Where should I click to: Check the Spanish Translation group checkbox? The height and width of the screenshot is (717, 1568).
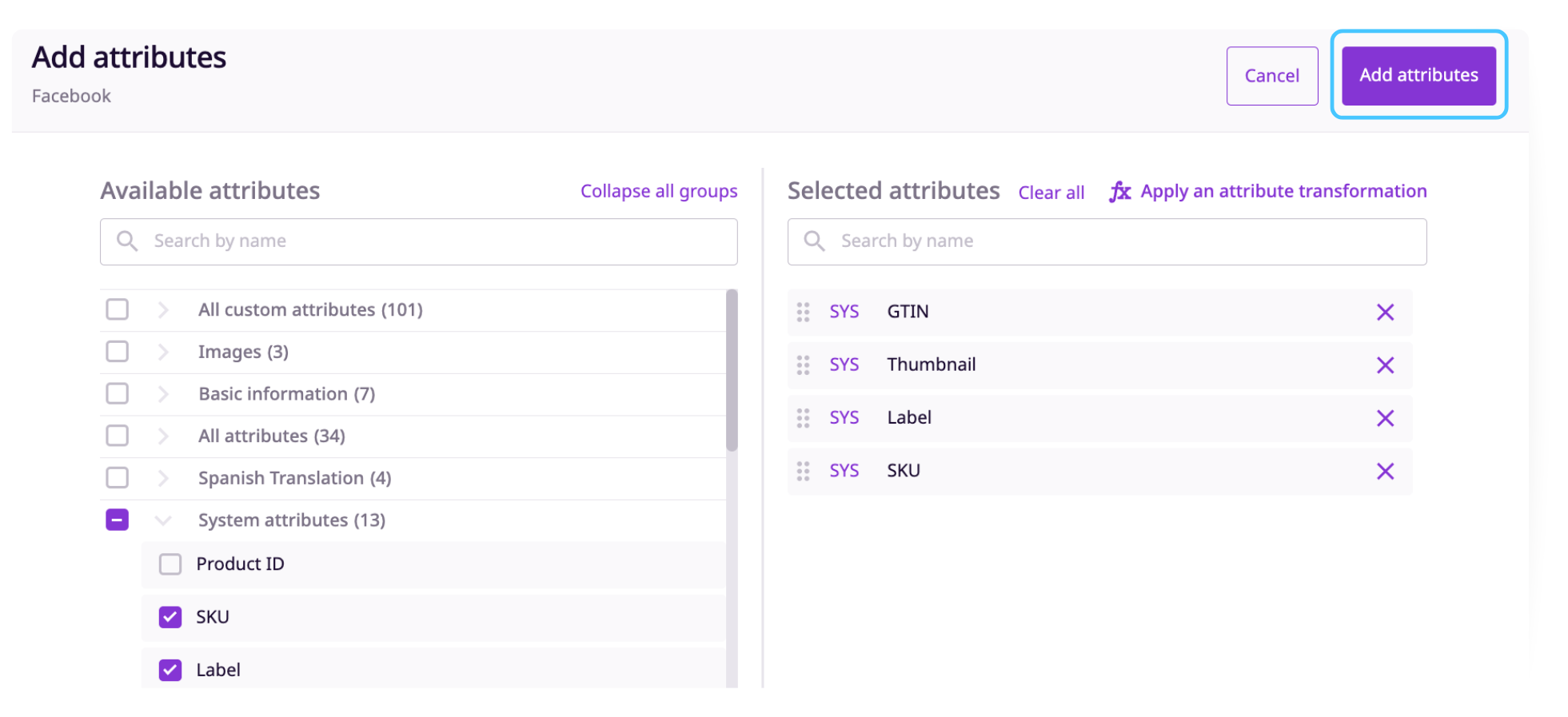pyautogui.click(x=118, y=478)
